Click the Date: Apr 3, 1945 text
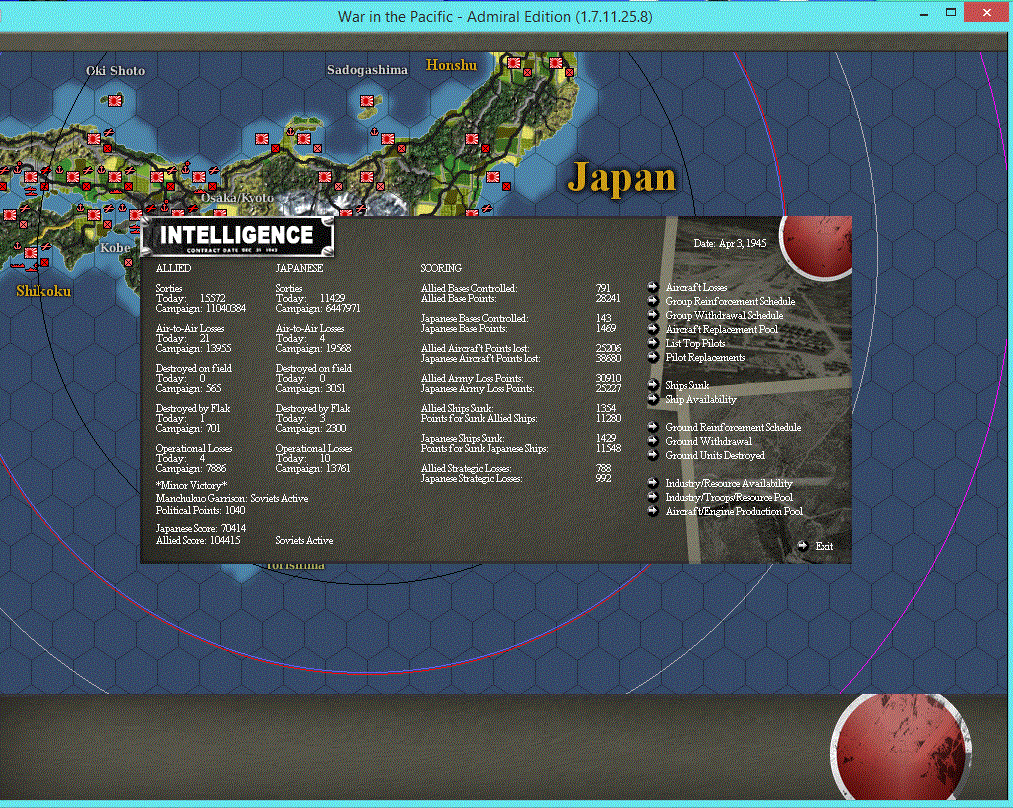The image size is (1013, 808). (x=729, y=243)
